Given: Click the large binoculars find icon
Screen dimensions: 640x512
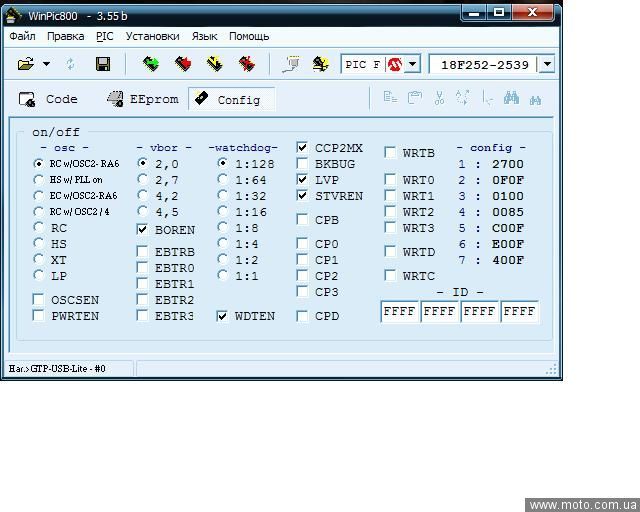Looking at the screenshot, I should pos(511,98).
